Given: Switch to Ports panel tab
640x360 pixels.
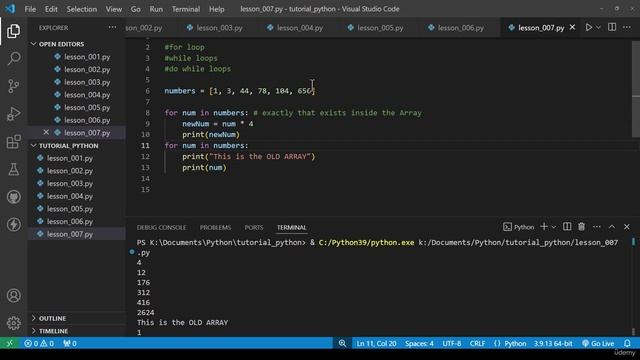Looking at the screenshot, I should click(253, 227).
